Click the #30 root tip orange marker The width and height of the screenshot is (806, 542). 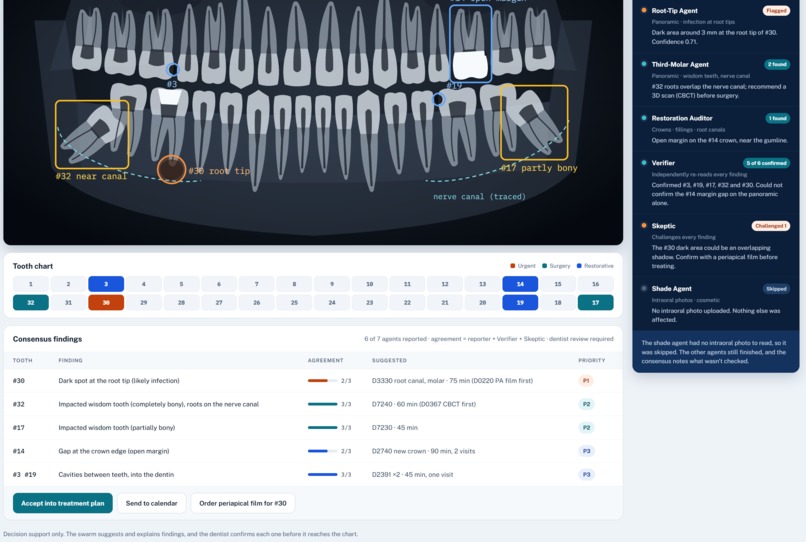[x=171, y=169]
